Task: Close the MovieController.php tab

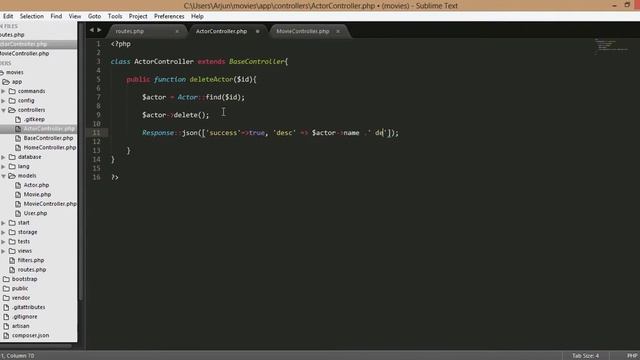Action: coord(338,31)
